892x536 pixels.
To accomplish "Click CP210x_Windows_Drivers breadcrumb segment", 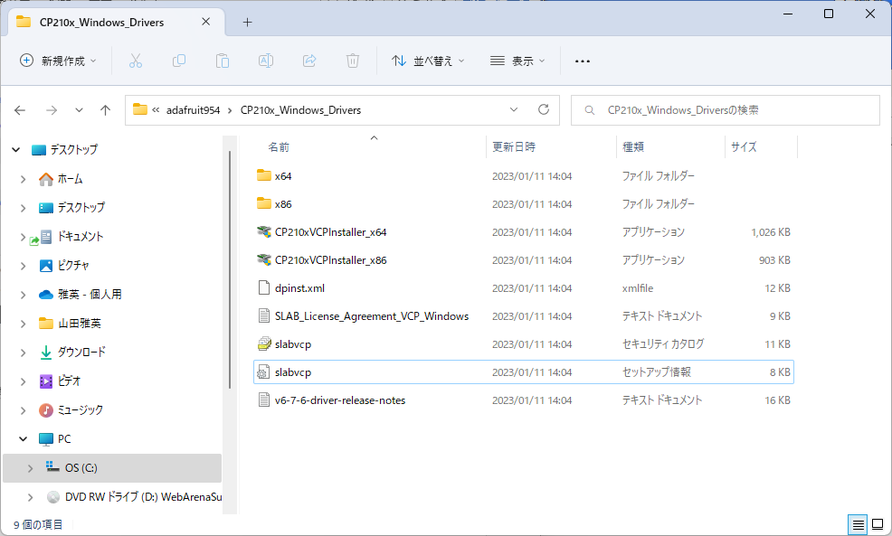I will [x=300, y=110].
